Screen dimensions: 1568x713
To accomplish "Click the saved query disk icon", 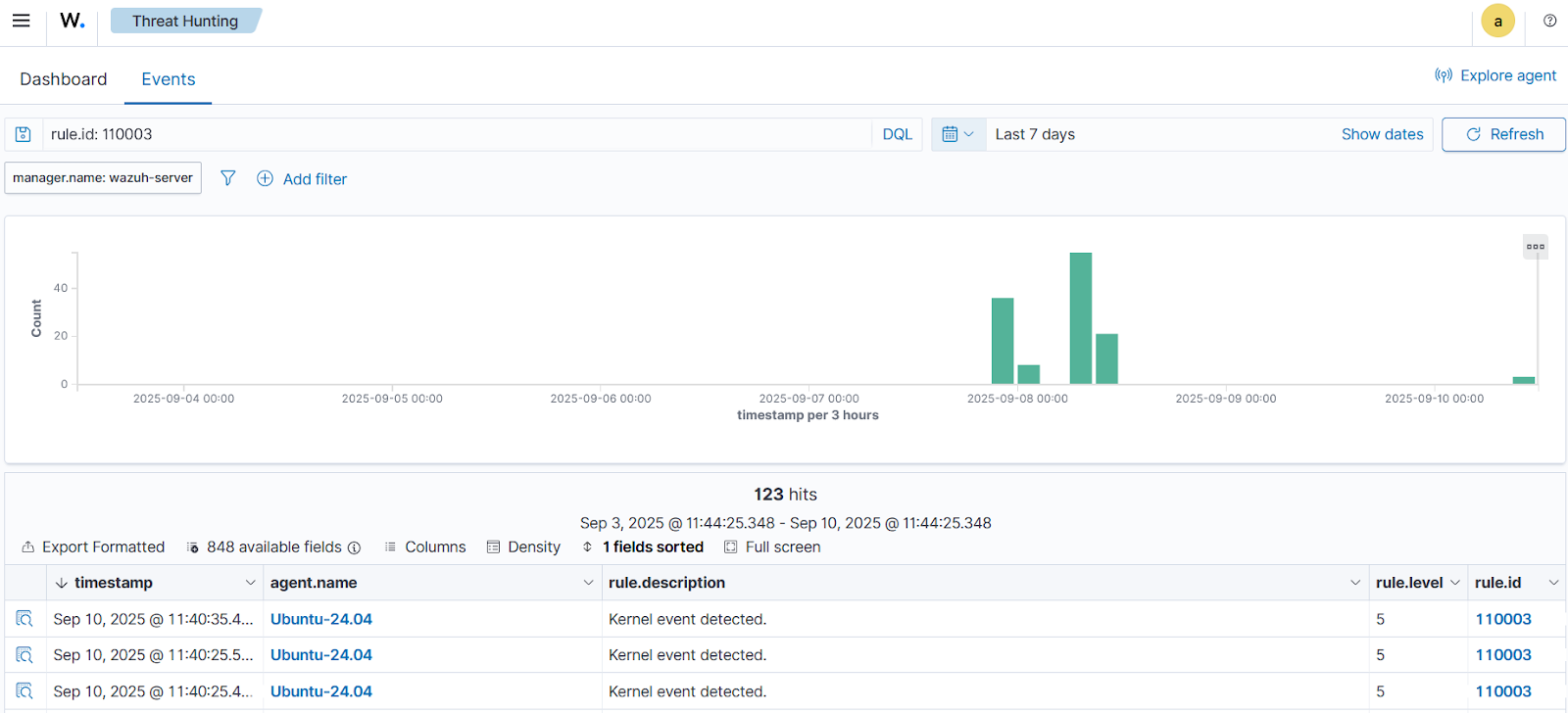I will click(x=24, y=134).
